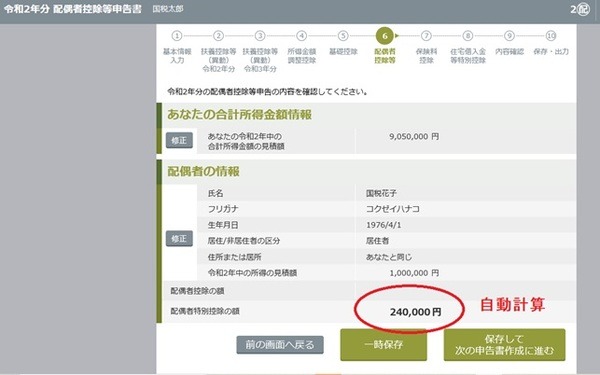600x375 pixels.
Task: Click the 9,050,000 円 income value
Action: tap(414, 137)
